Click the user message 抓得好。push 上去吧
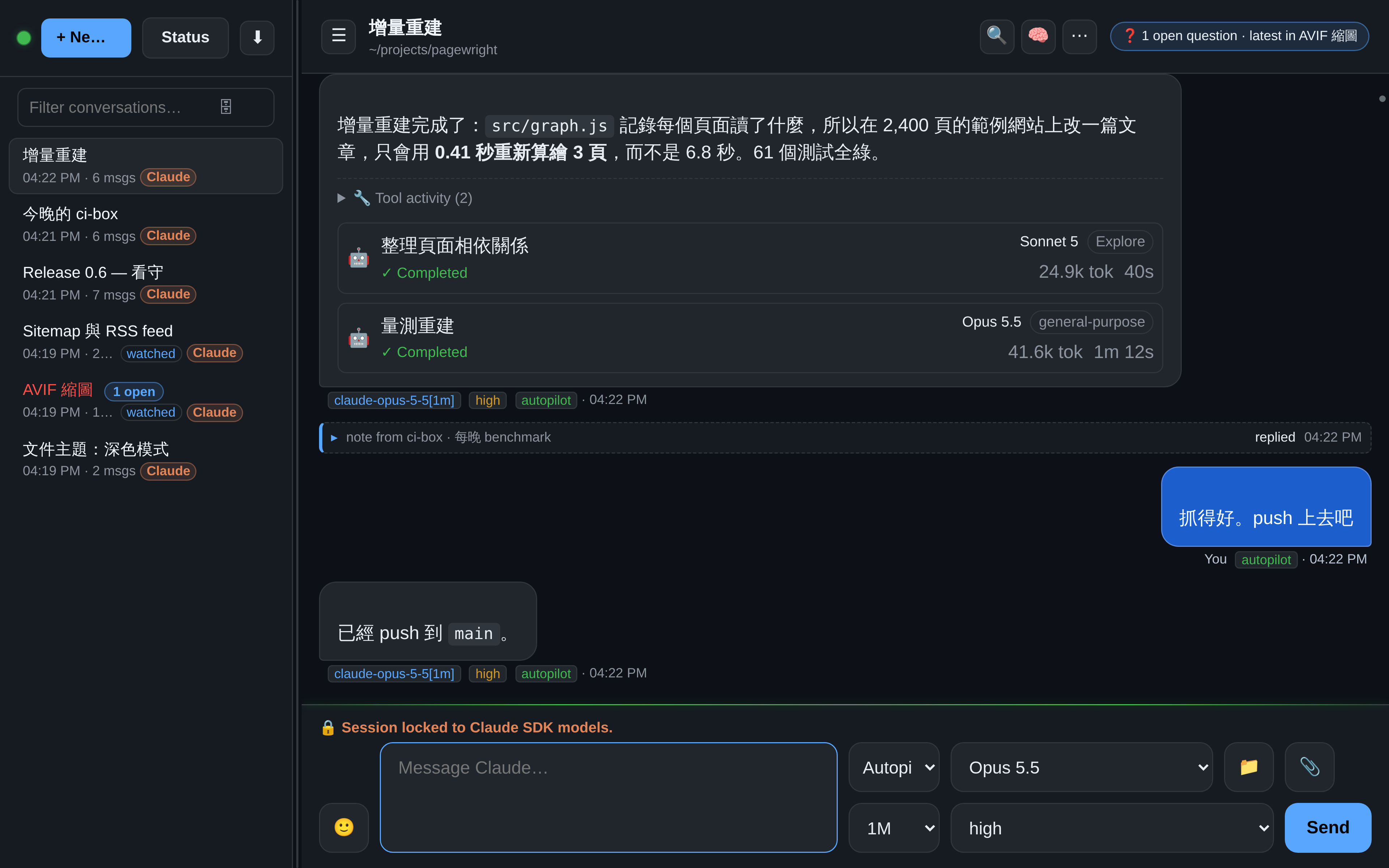The image size is (1389, 868). point(1266,506)
